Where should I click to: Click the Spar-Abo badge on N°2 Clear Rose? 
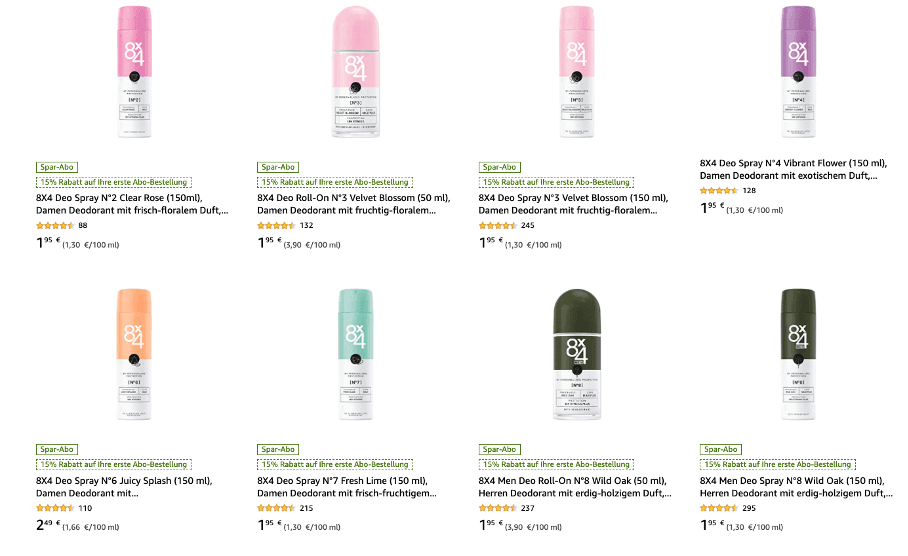point(56,167)
